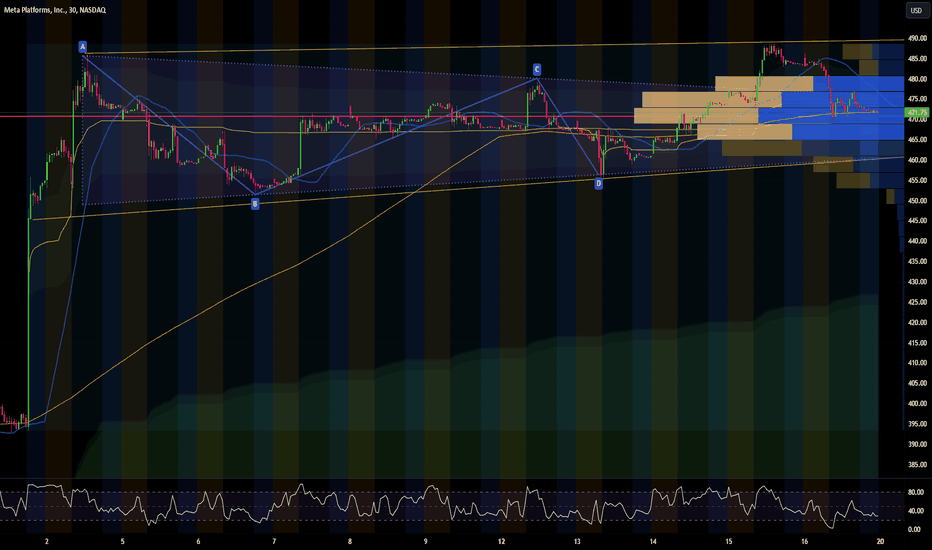Screen dimensions: 932x550
Task: Click date label 5 on time axis
Action: [122, 542]
